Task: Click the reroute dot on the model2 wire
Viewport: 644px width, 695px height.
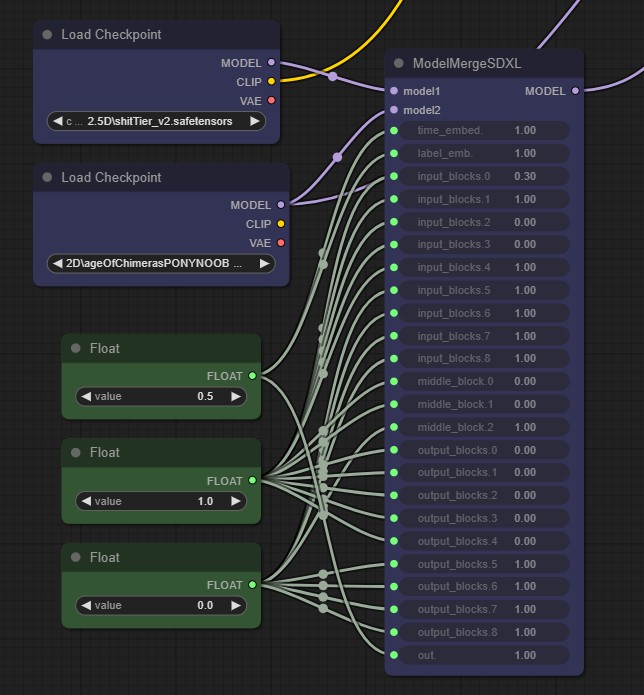Action: [x=337, y=157]
